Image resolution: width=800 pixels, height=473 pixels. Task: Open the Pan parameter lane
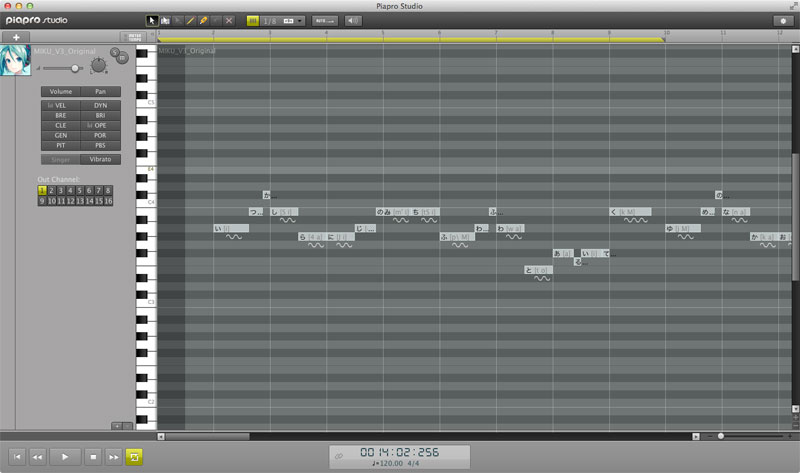coord(101,91)
